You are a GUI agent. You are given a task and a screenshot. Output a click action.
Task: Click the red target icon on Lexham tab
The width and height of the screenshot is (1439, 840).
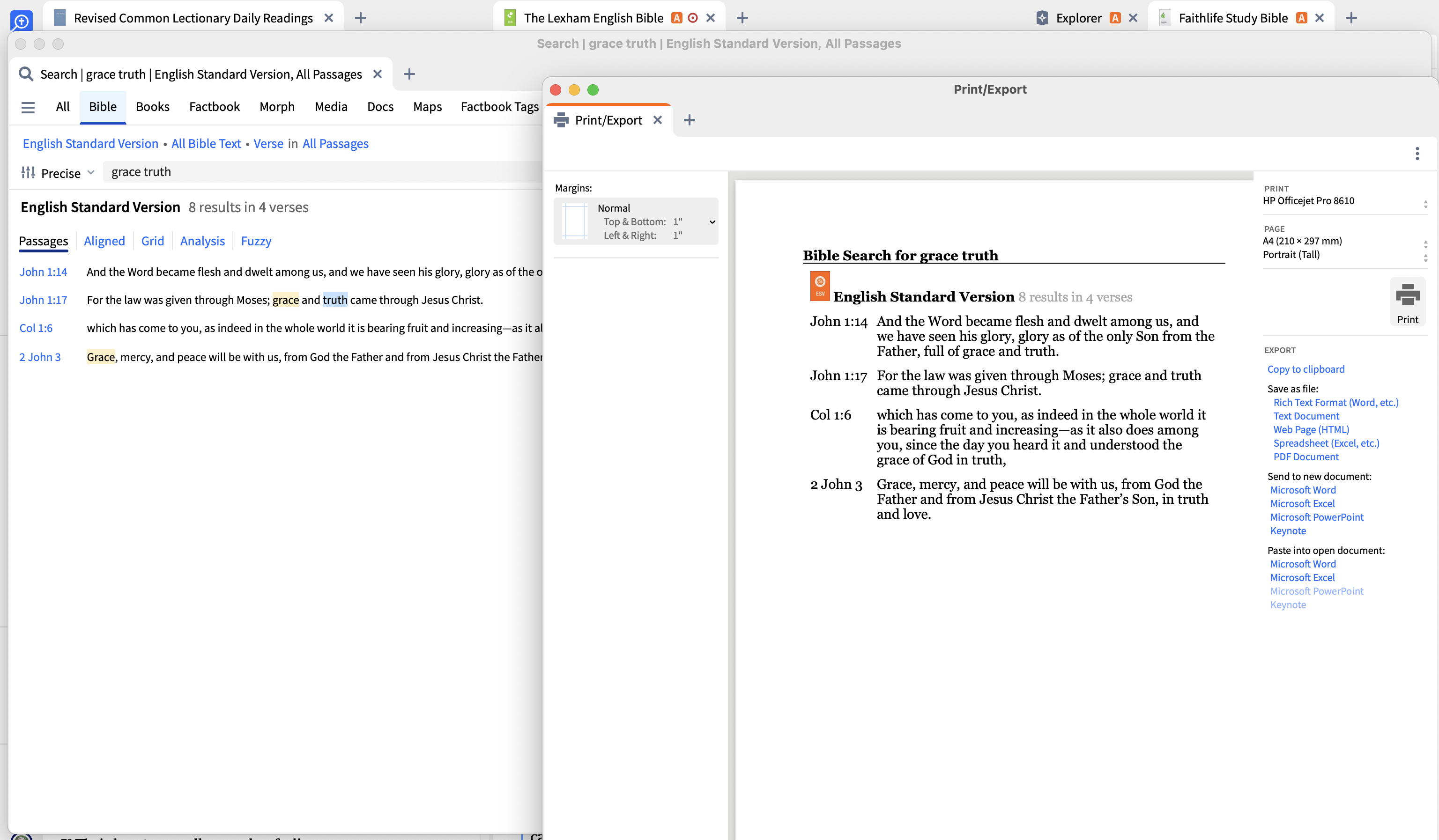[x=693, y=18]
